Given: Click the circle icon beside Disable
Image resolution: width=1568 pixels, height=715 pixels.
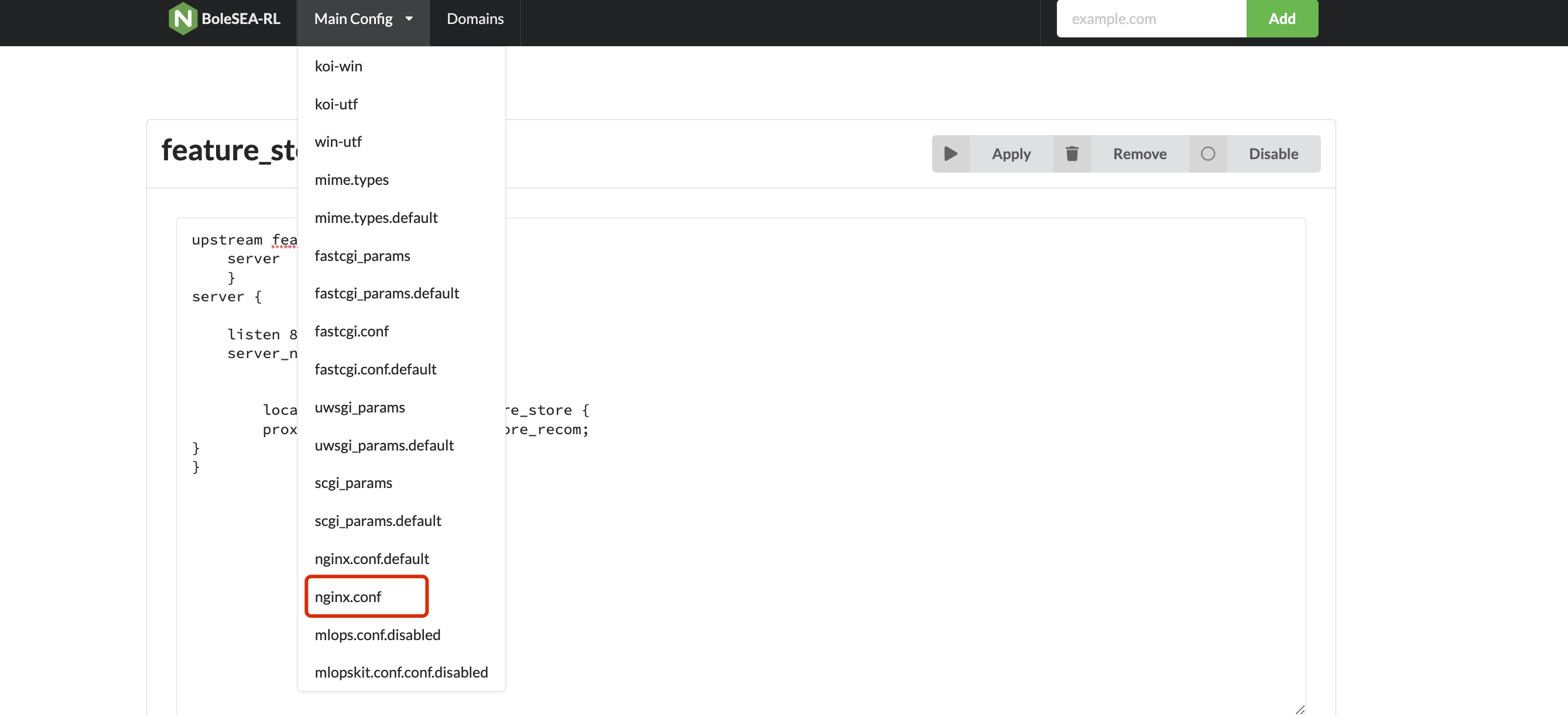Looking at the screenshot, I should [1208, 154].
